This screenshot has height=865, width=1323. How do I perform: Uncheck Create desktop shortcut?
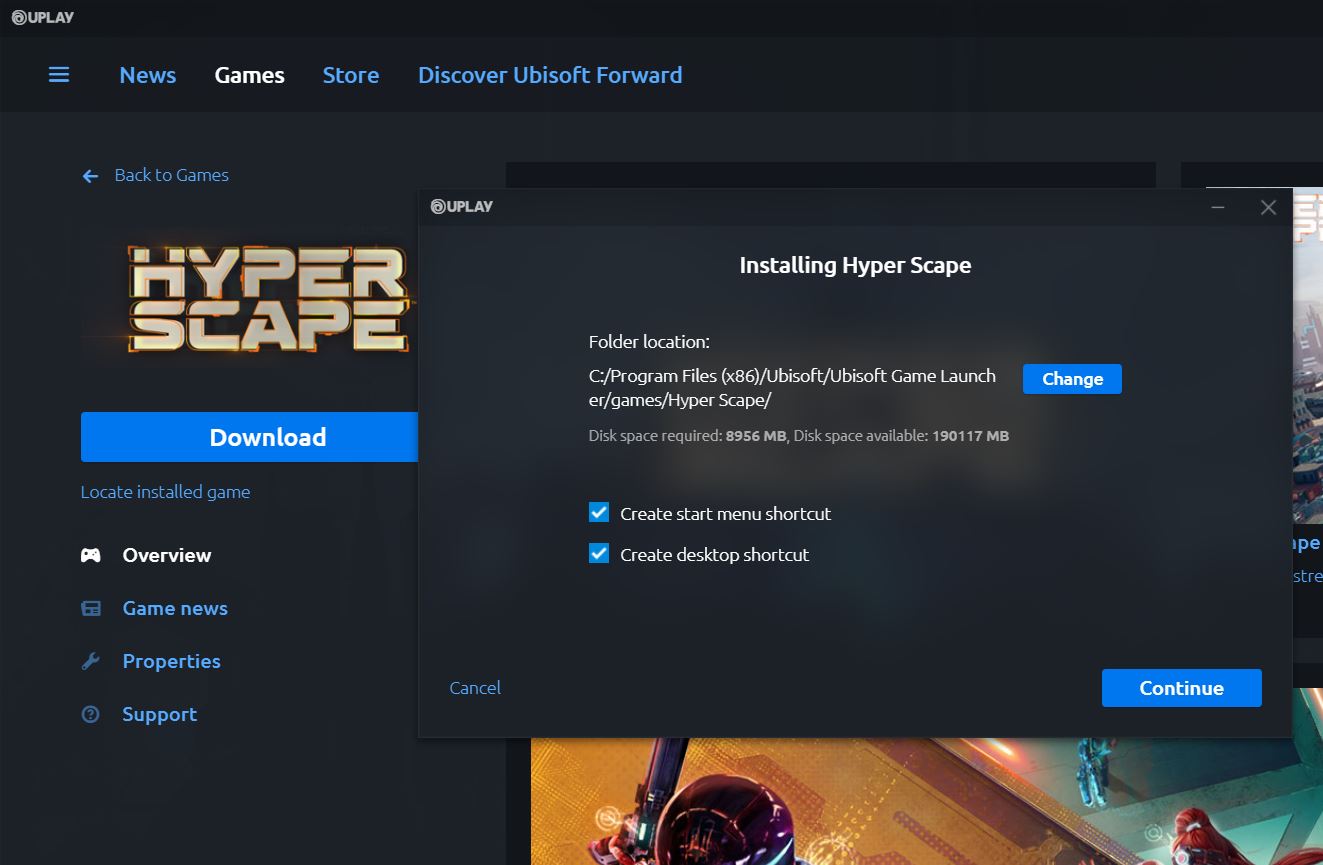[599, 553]
